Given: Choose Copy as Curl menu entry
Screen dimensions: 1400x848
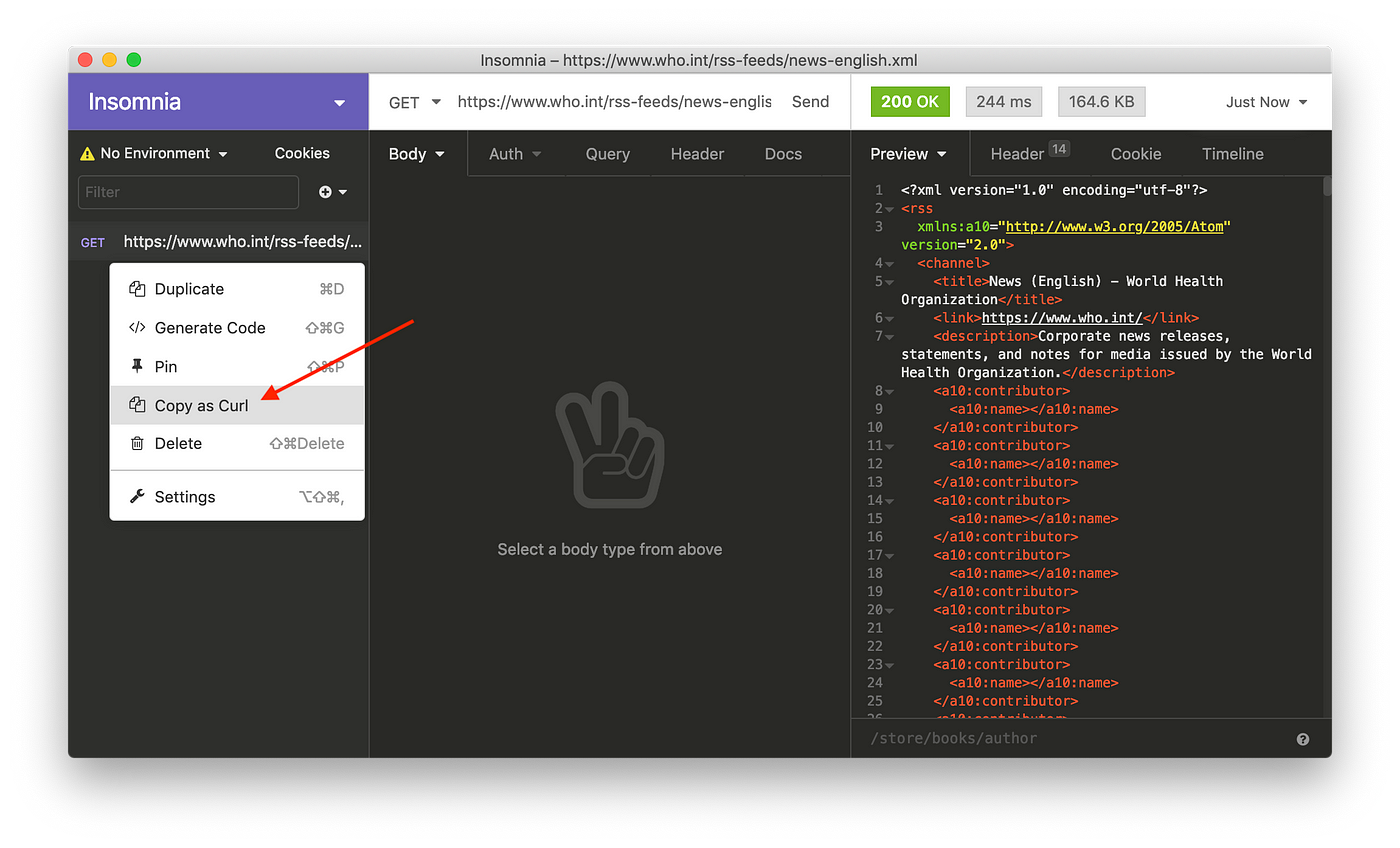Looking at the screenshot, I should click(x=237, y=405).
